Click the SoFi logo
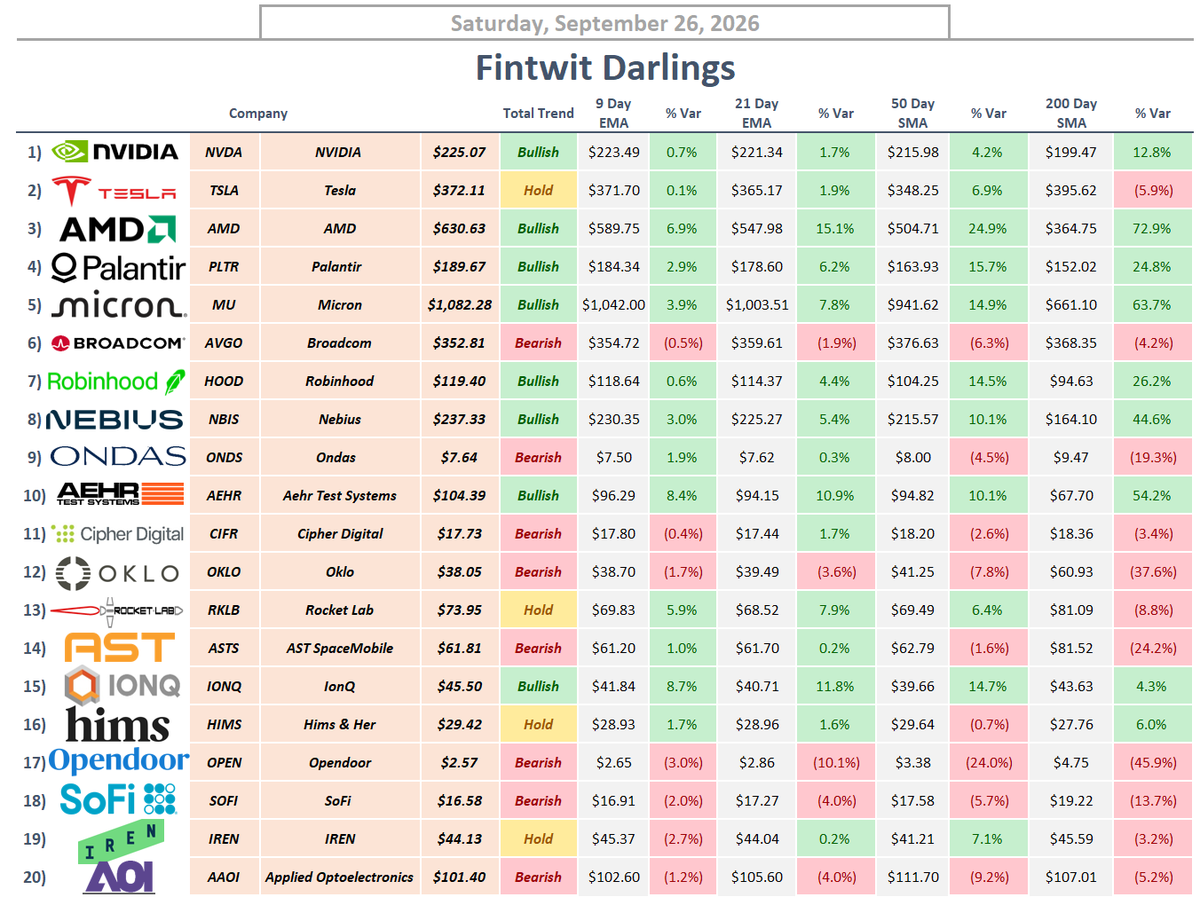The height and width of the screenshot is (905, 1200). pos(118,798)
